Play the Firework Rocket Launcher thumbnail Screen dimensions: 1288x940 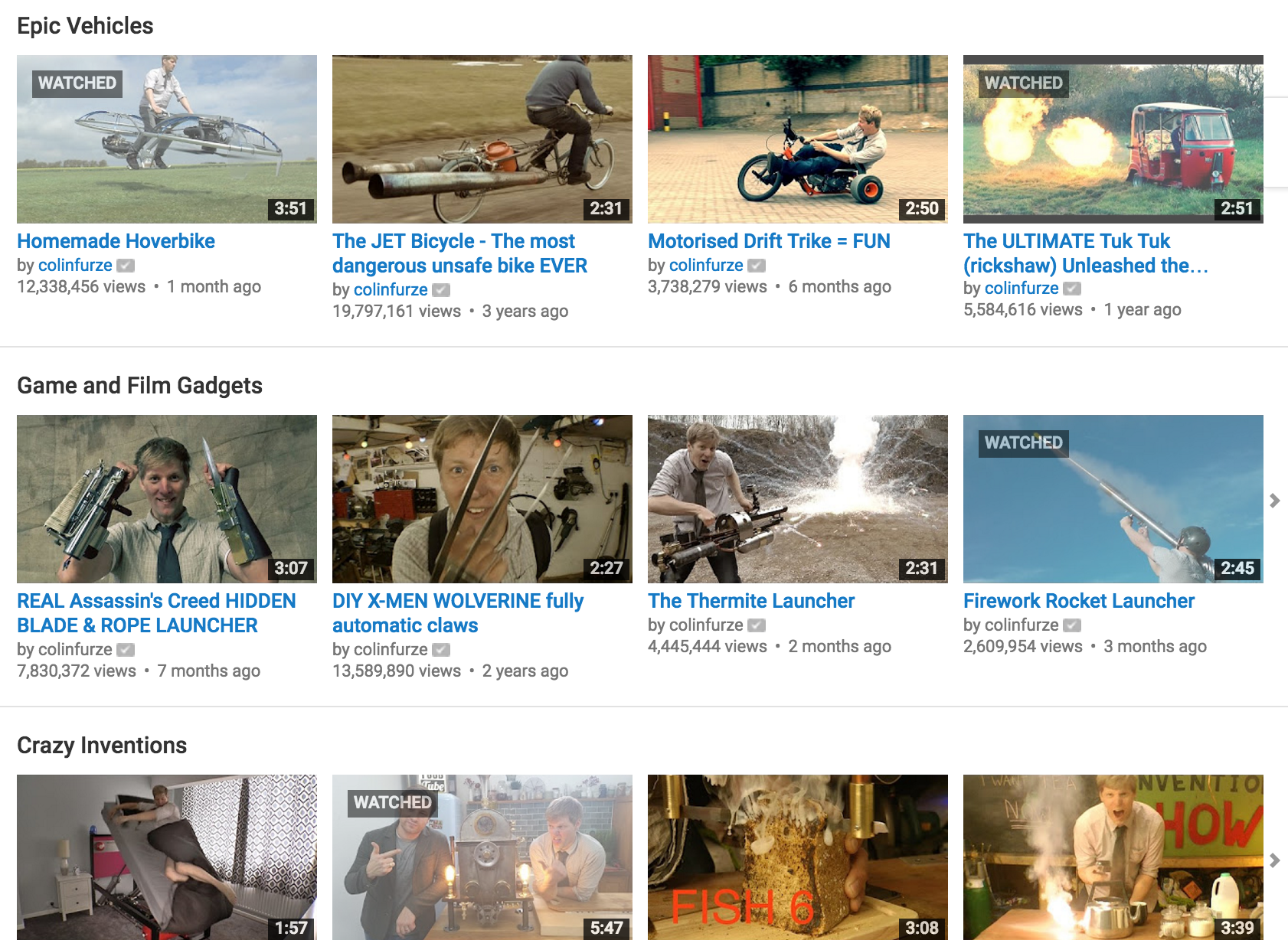tap(1113, 499)
